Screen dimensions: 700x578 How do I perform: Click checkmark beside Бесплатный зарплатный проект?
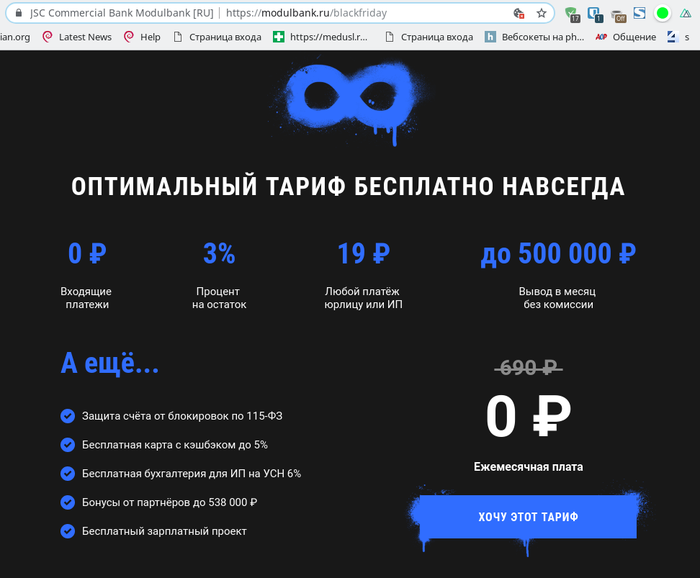pyautogui.click(x=68, y=531)
